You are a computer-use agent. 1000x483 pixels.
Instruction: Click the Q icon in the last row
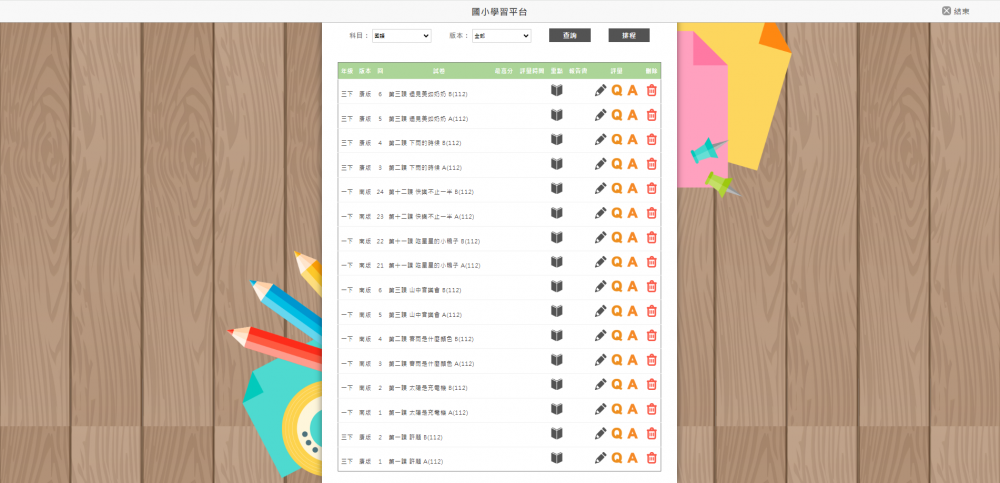pyautogui.click(x=617, y=458)
